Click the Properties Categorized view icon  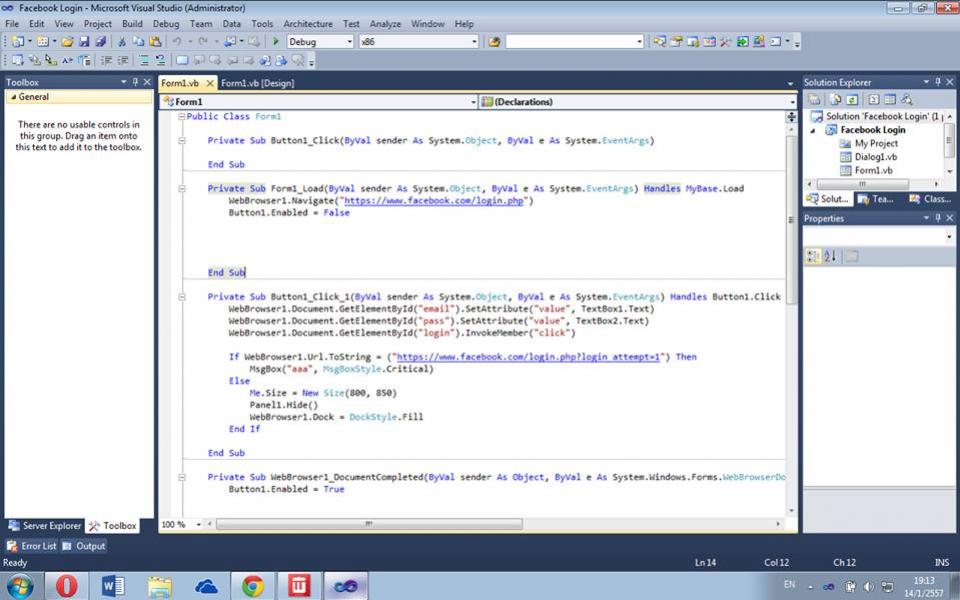813,257
